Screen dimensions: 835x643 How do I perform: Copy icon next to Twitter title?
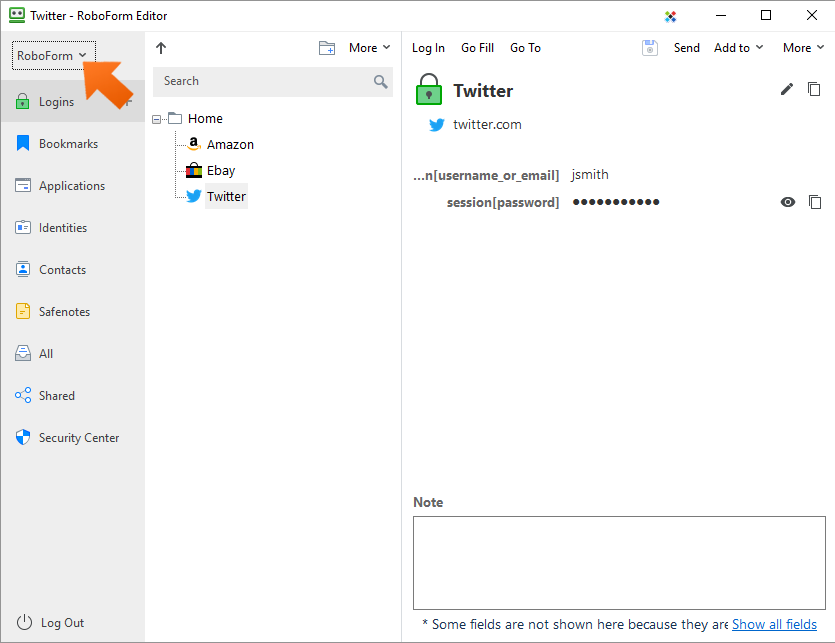(814, 89)
